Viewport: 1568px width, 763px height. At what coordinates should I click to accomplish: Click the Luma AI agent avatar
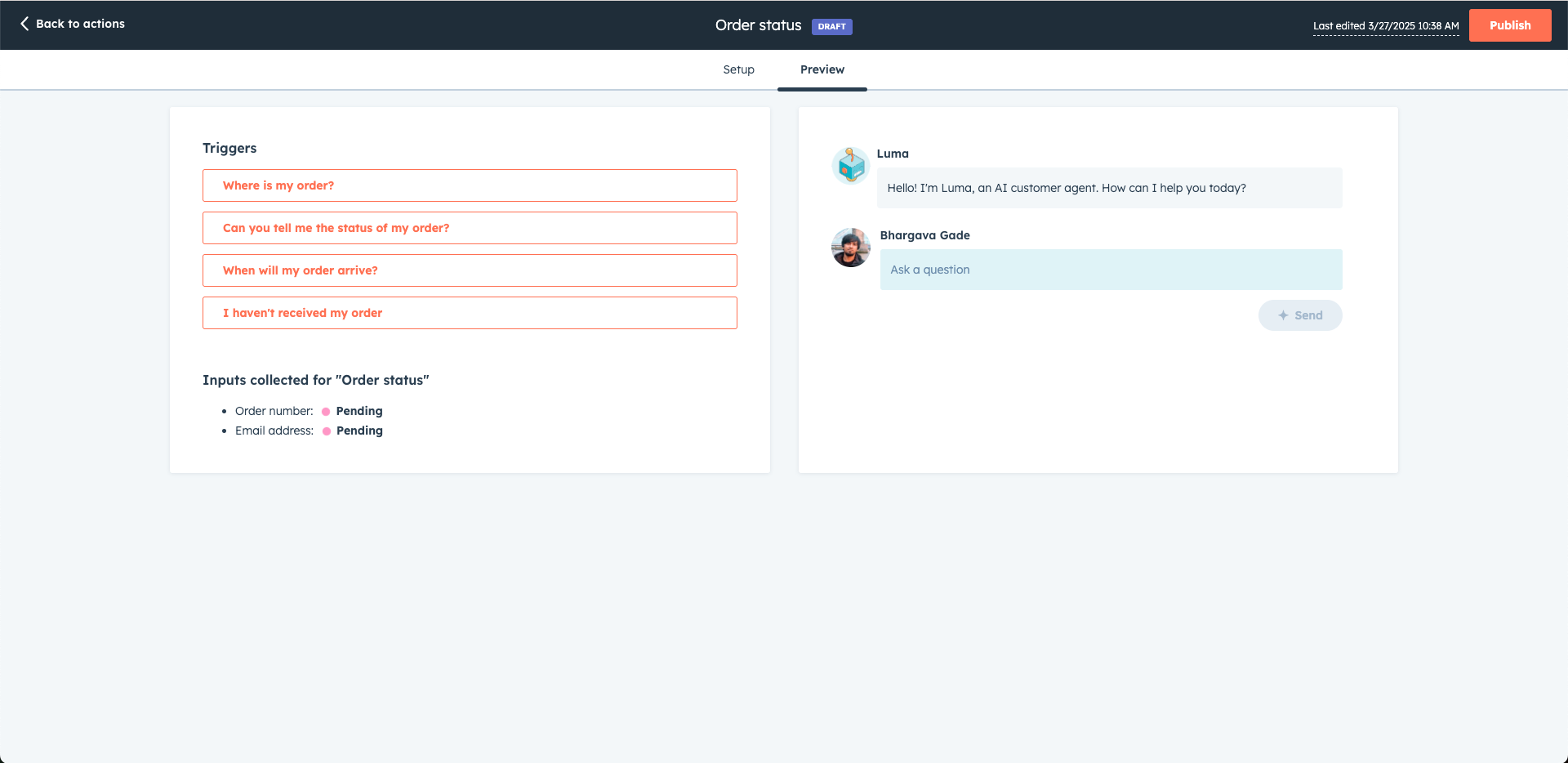coord(851,166)
